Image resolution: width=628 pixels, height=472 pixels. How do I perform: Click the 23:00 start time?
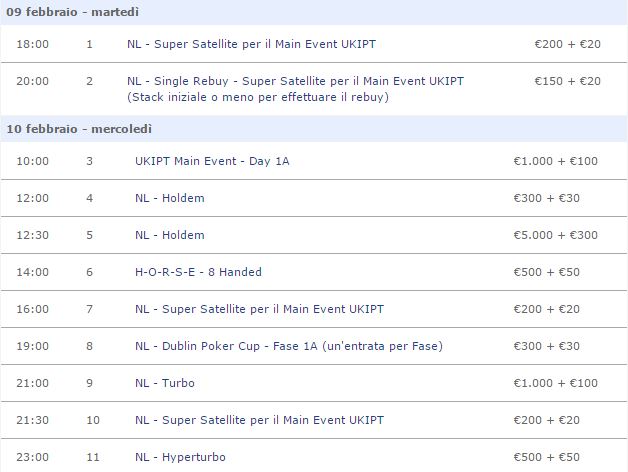tap(32, 457)
